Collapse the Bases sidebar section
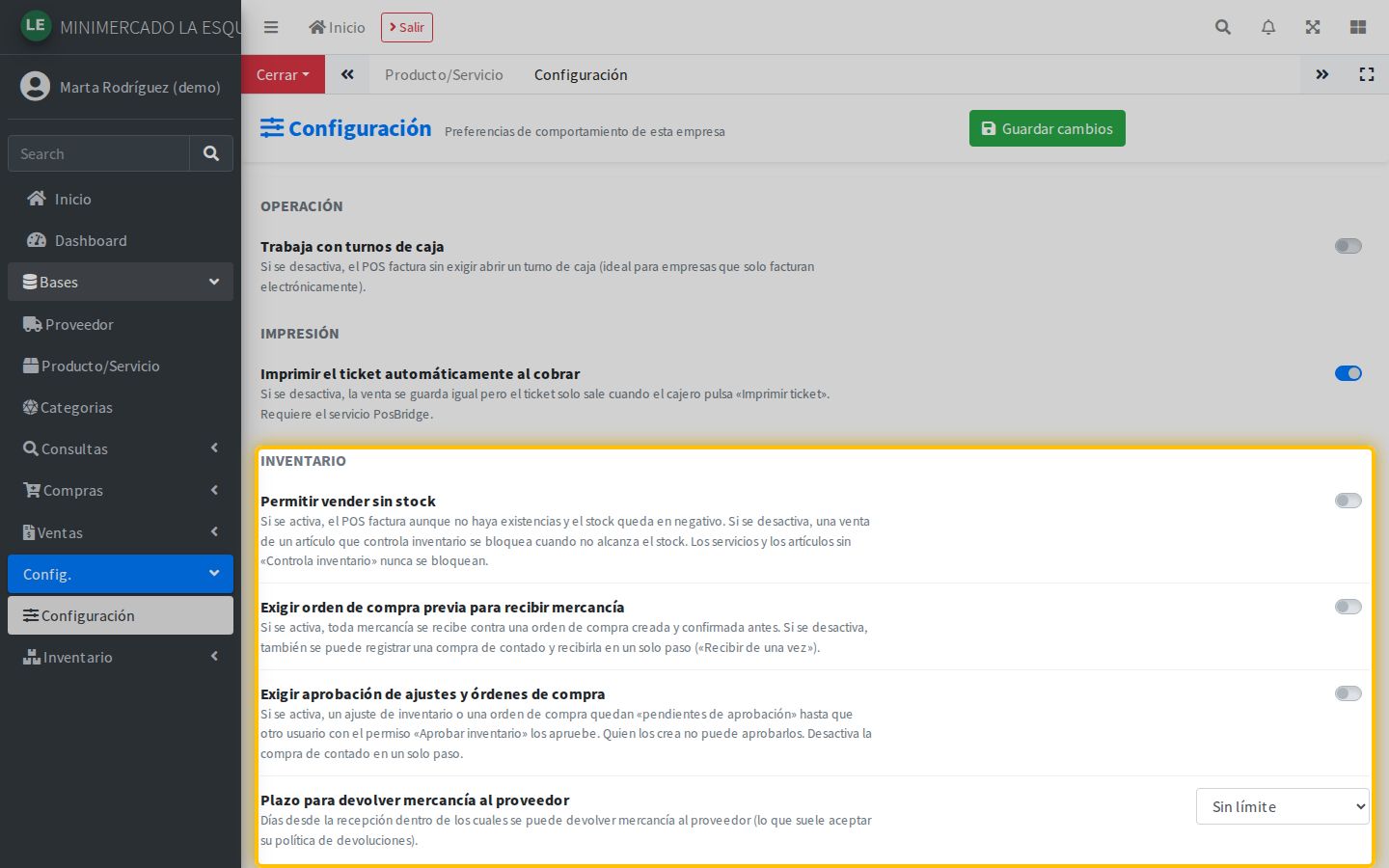The width and height of the screenshot is (1389, 868). 121,282
